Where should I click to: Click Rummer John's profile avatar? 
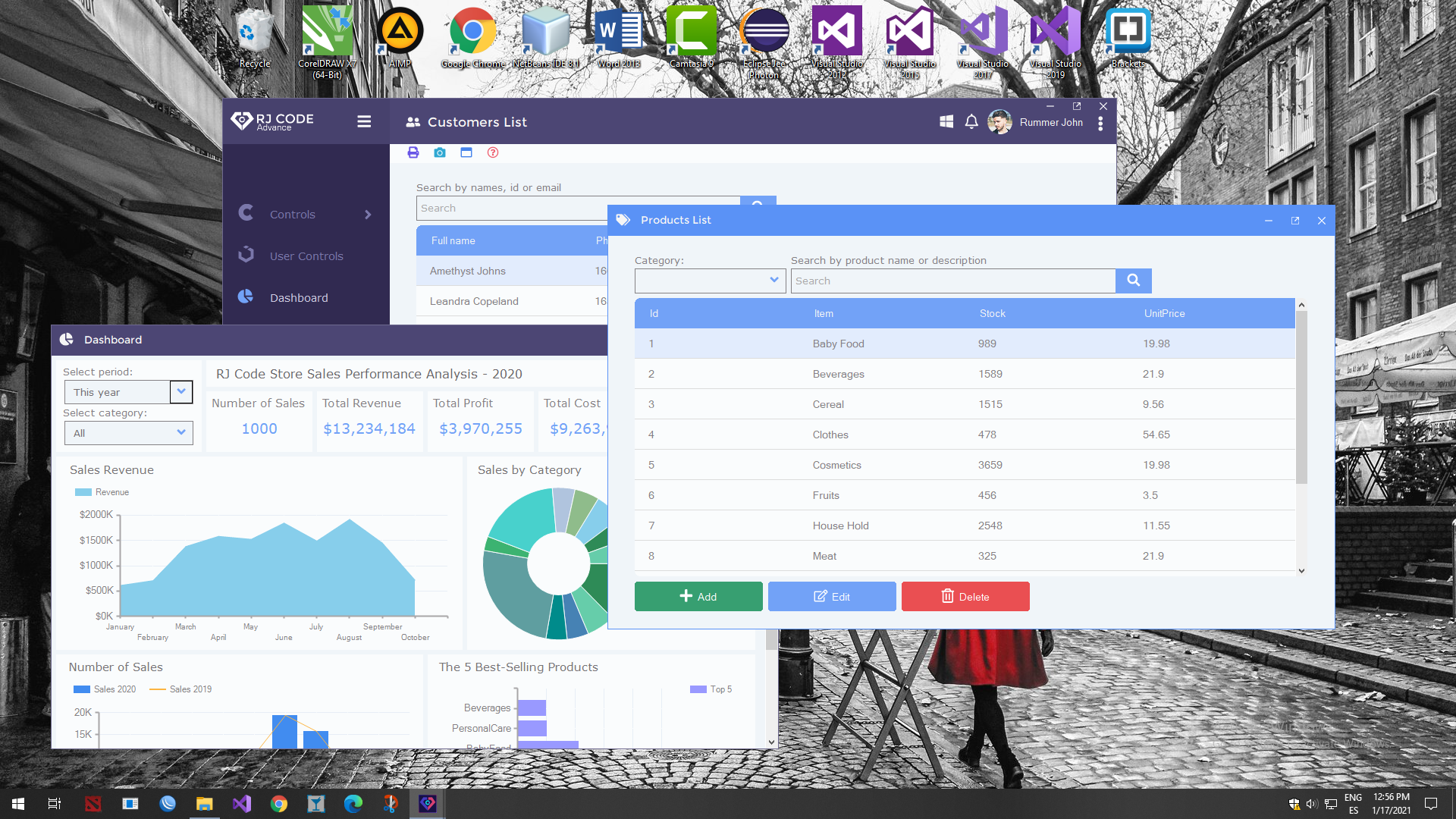click(x=999, y=121)
